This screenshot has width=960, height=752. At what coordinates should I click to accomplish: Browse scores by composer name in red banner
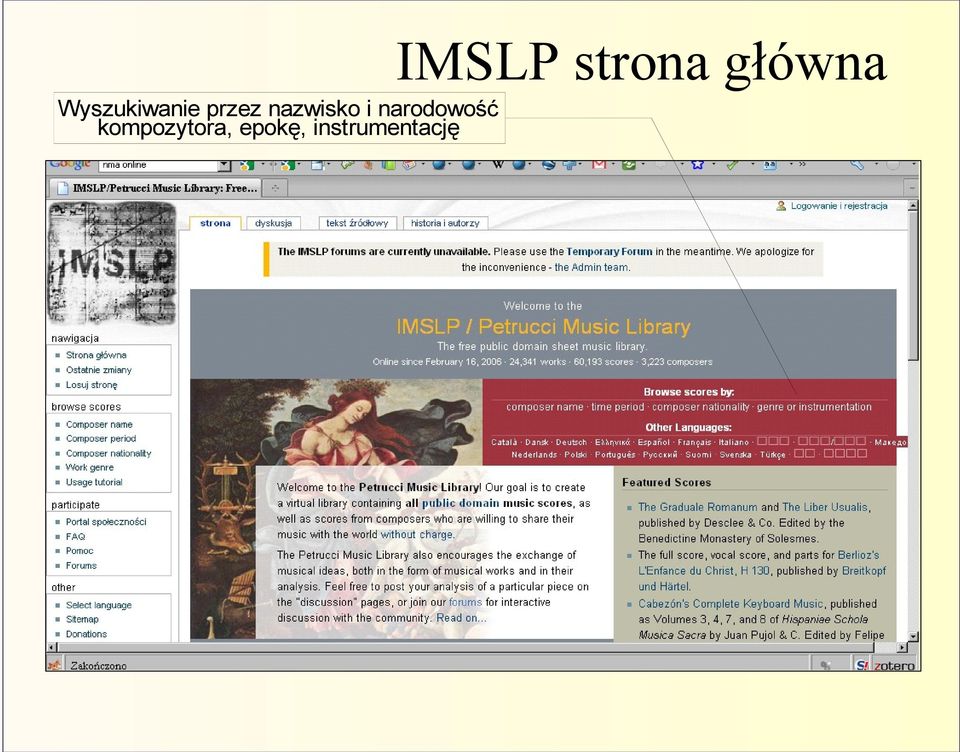(x=545, y=407)
